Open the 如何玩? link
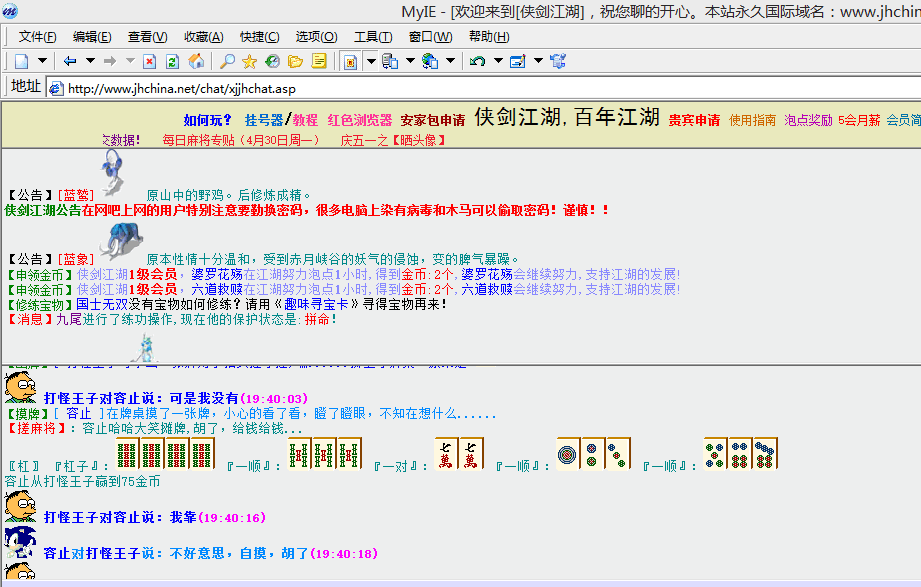The image size is (921, 587). pos(207,120)
